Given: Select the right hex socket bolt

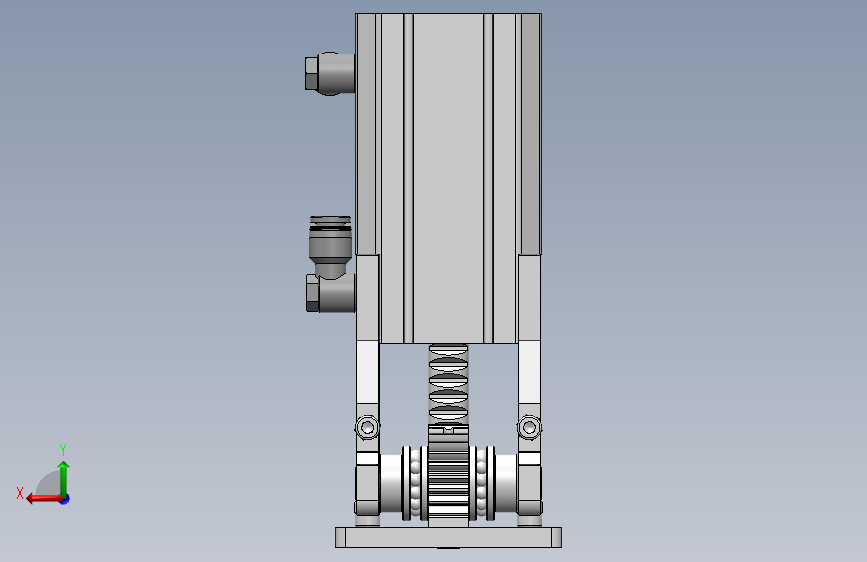Looking at the screenshot, I should click(x=529, y=427).
